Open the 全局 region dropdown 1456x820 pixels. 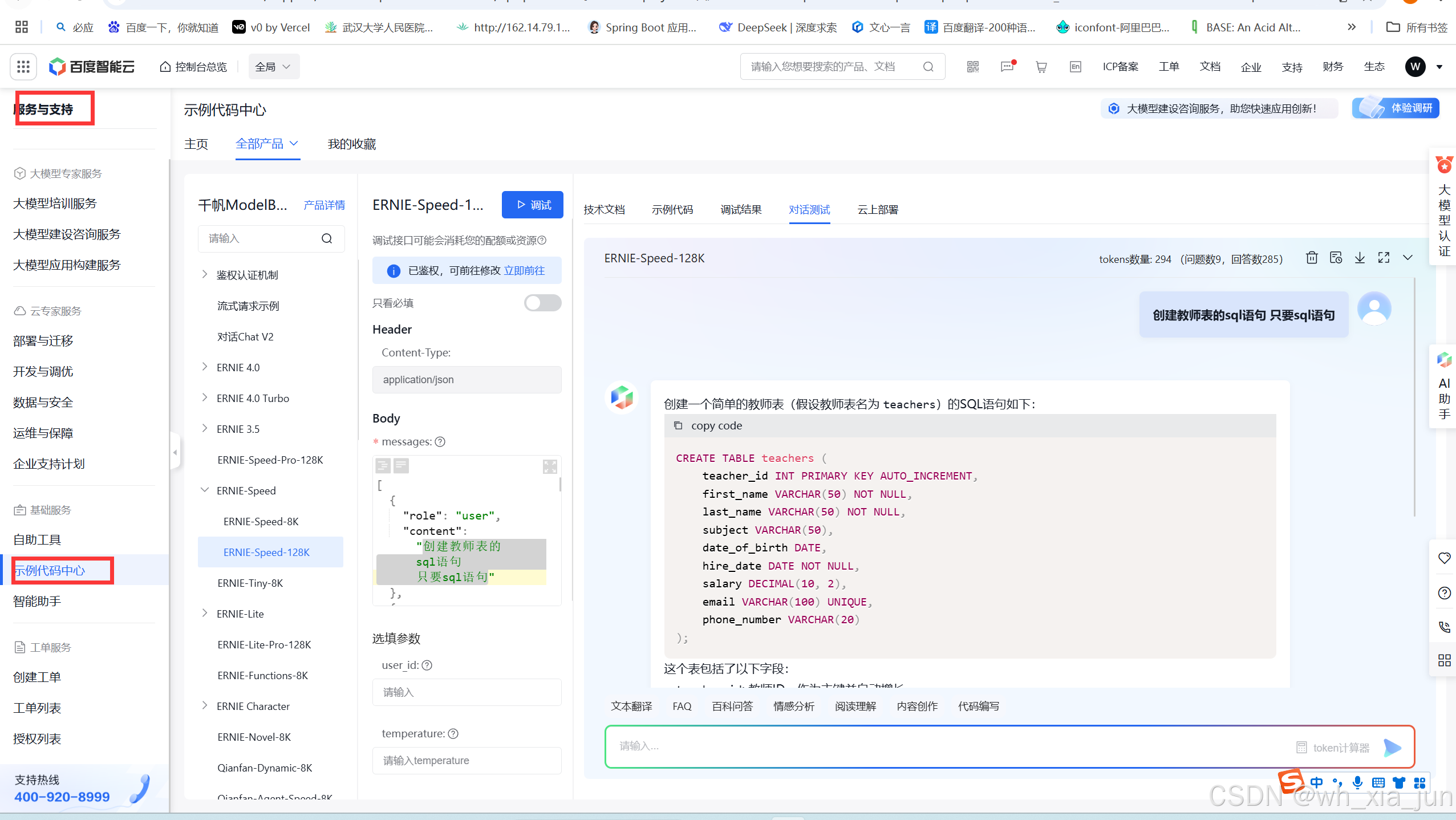pyautogui.click(x=274, y=67)
